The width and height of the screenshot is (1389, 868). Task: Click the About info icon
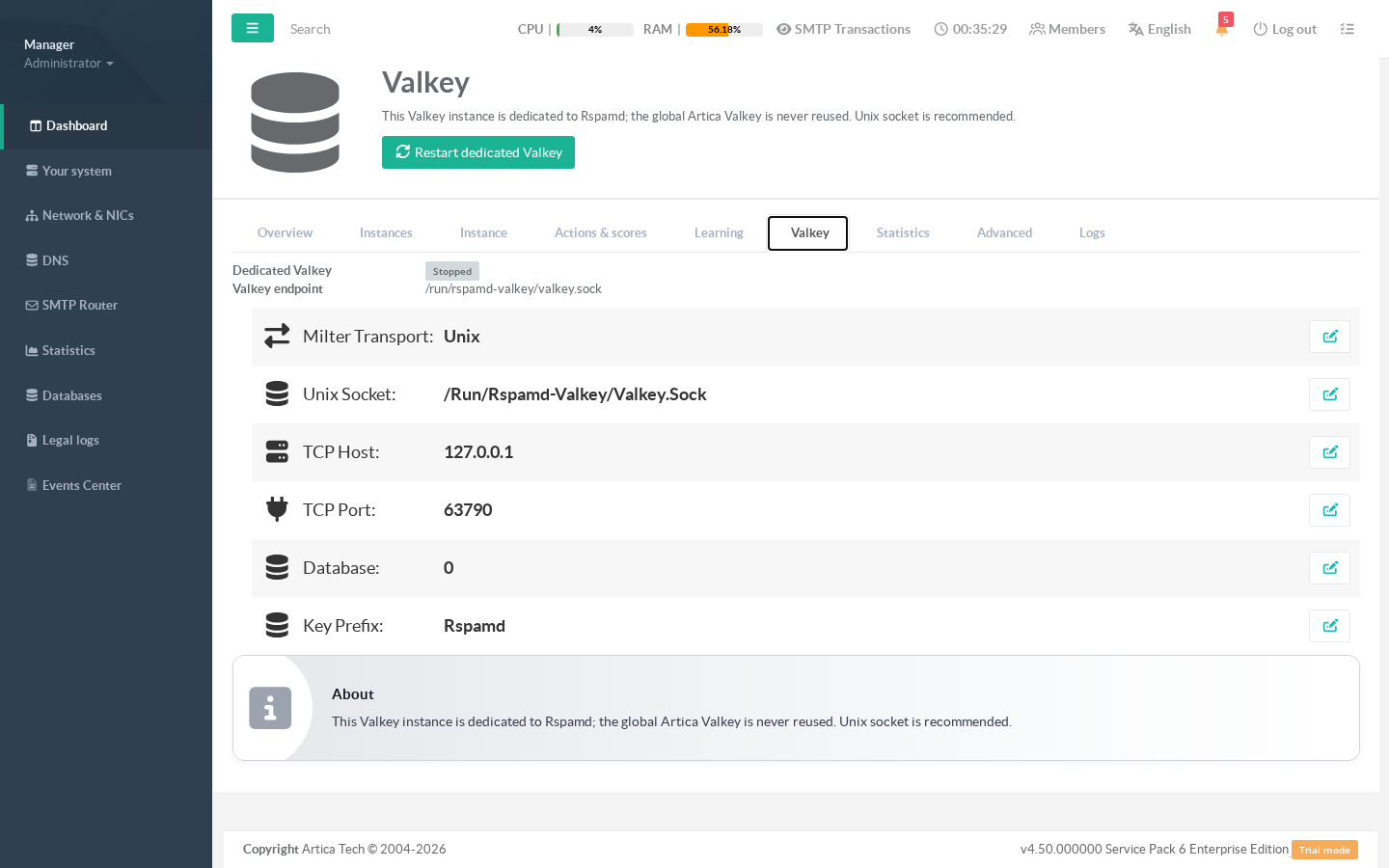tap(270, 708)
